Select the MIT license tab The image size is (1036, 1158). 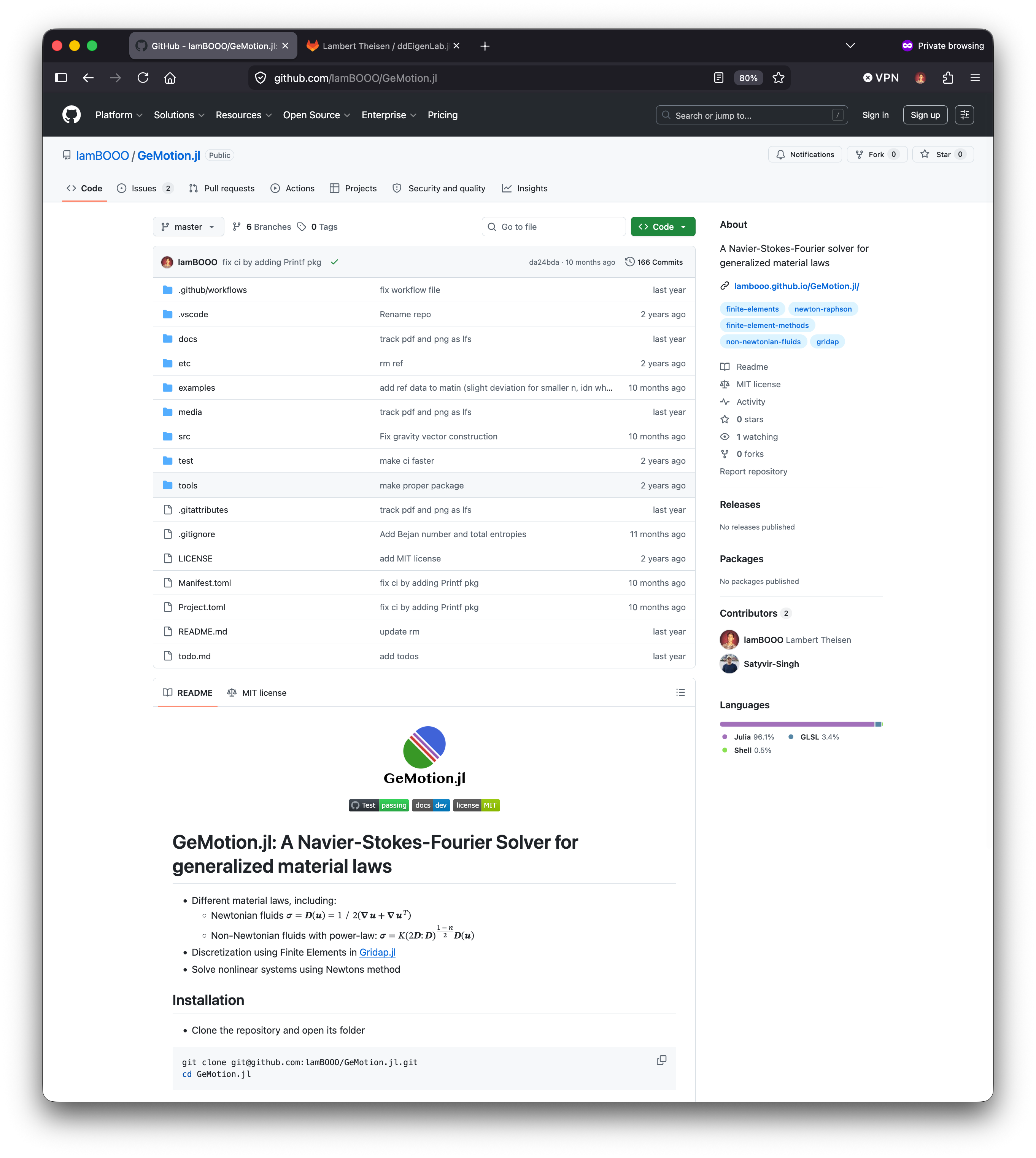click(x=257, y=693)
